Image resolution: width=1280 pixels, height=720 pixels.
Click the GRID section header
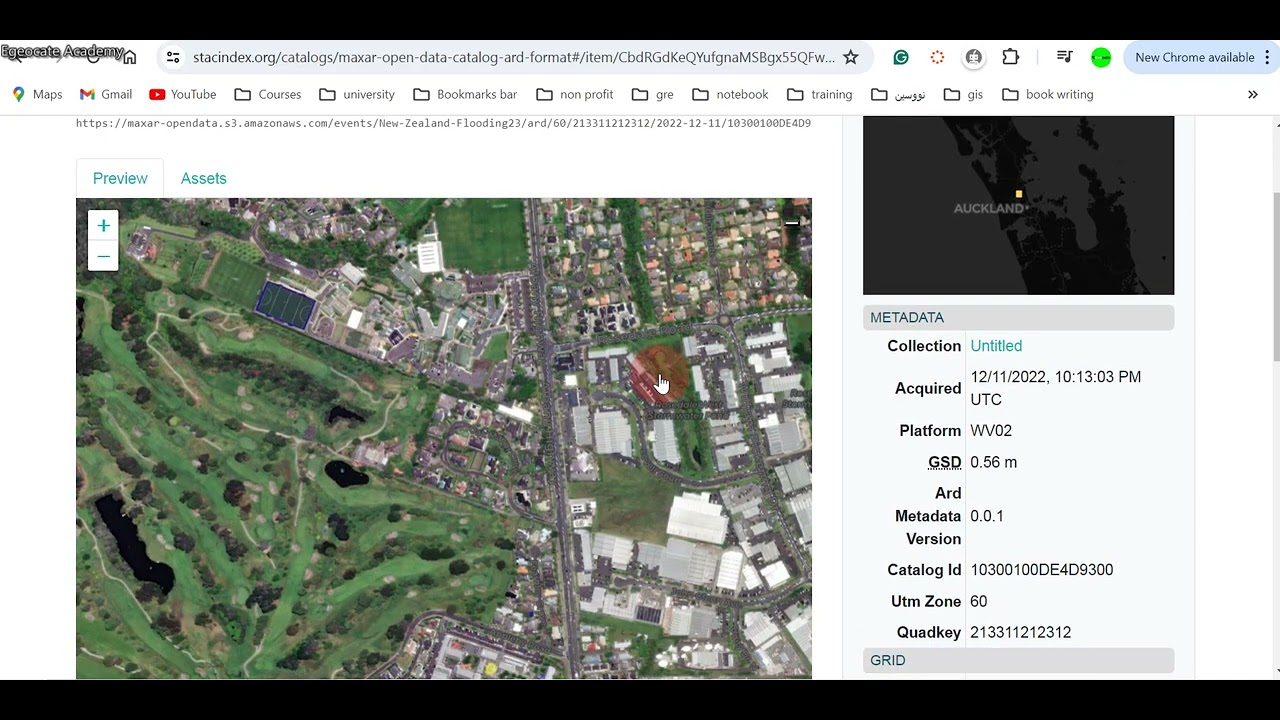(x=1018, y=661)
